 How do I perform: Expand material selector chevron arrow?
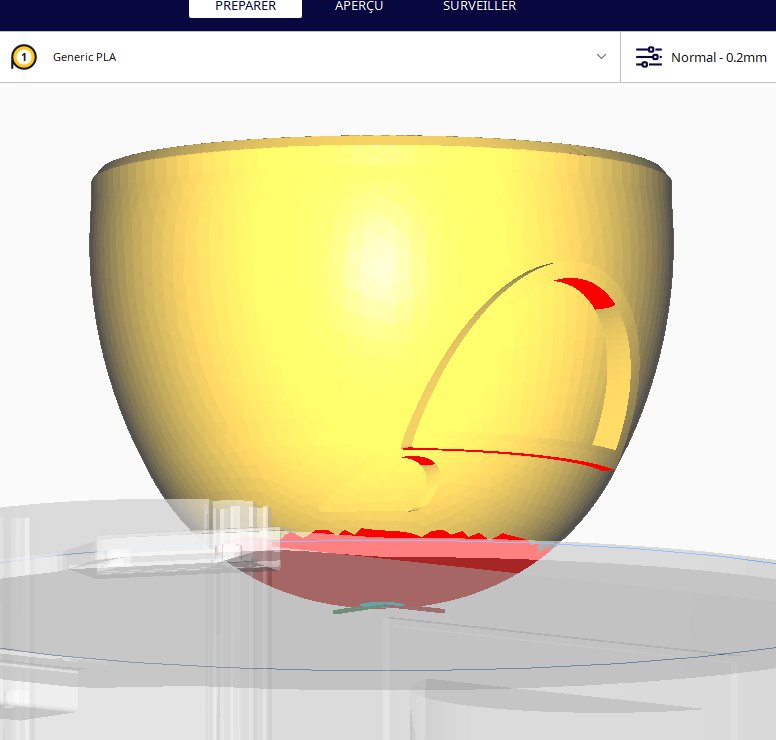601,56
